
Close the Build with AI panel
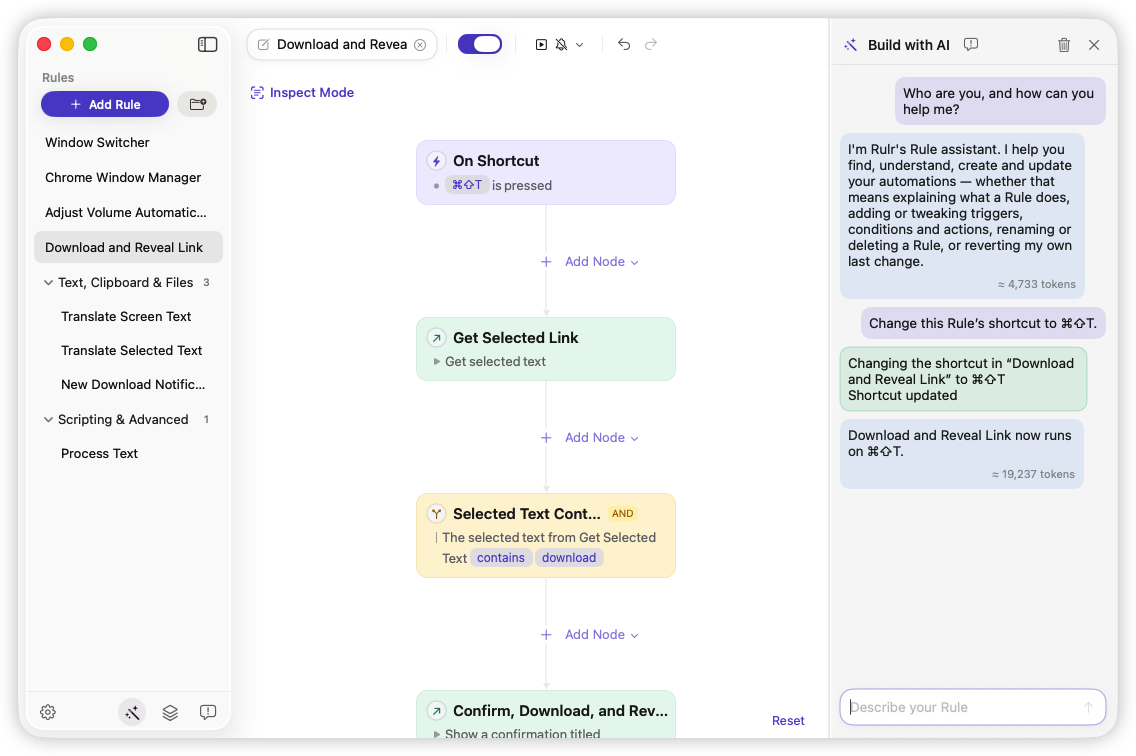click(x=1094, y=45)
